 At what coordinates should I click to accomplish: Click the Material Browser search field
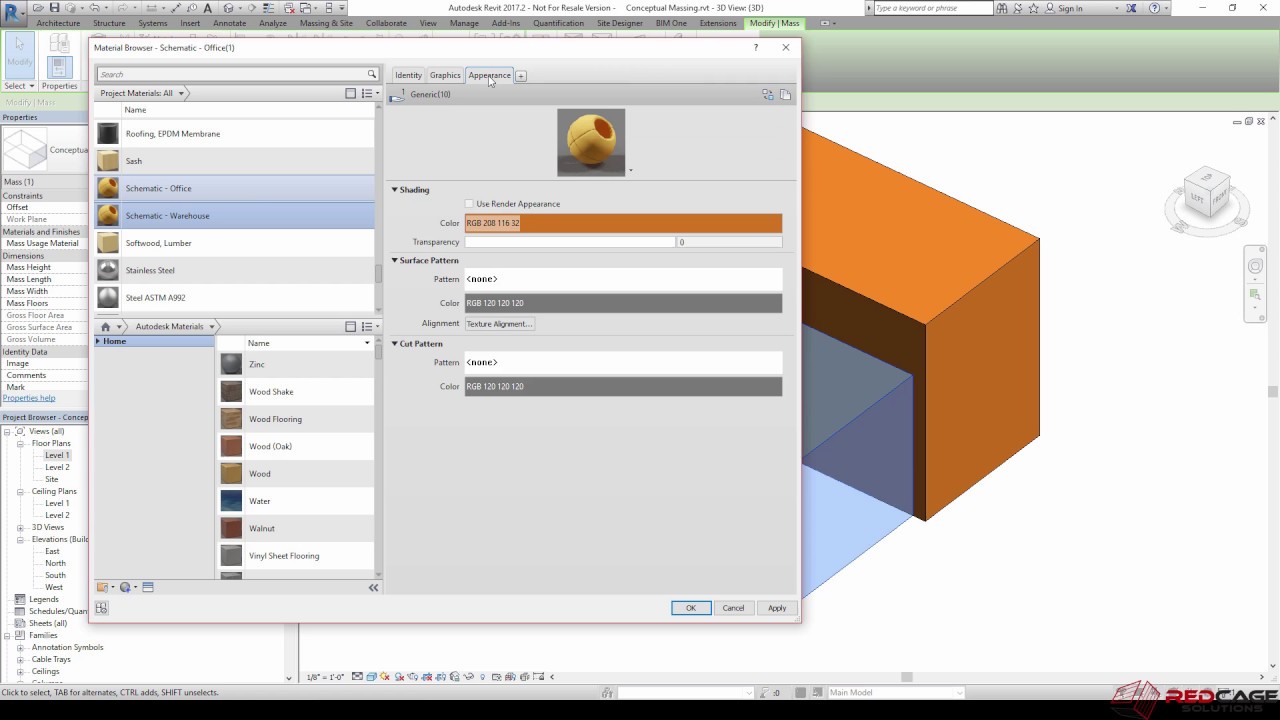[x=231, y=74]
